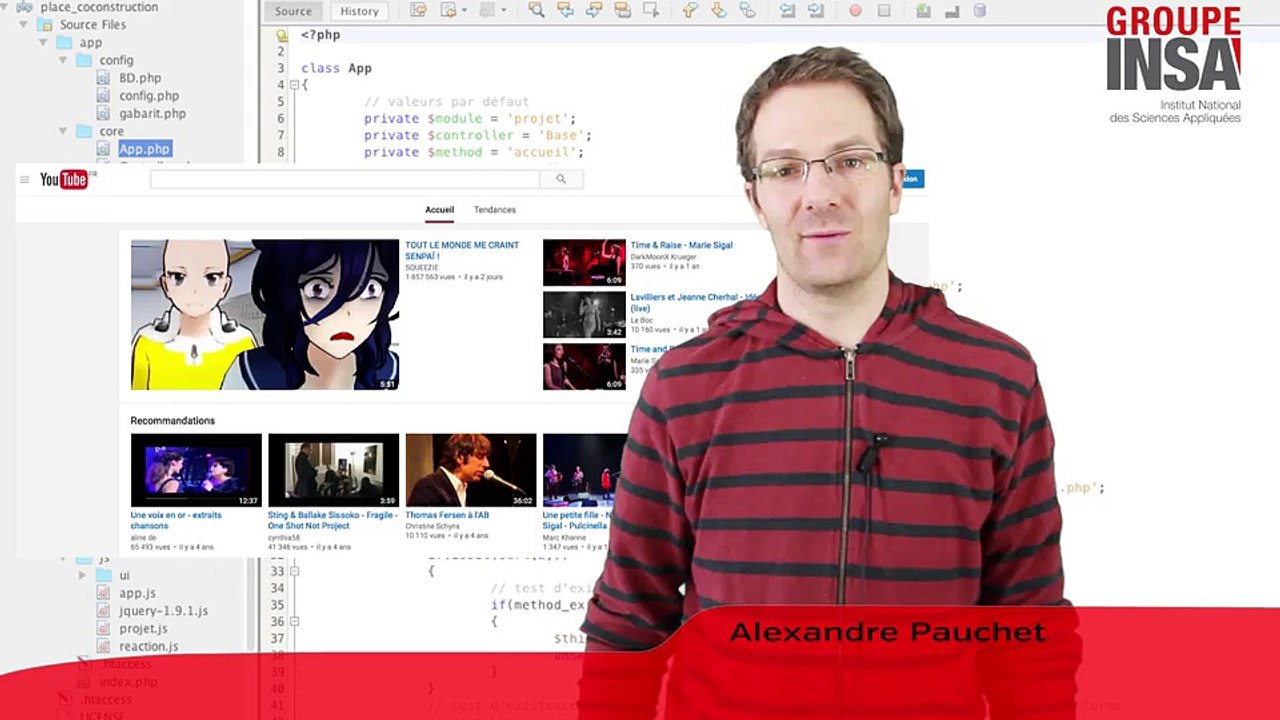The width and height of the screenshot is (1280, 720).
Task: Collapse the class code fold on line 4
Action: (x=294, y=85)
